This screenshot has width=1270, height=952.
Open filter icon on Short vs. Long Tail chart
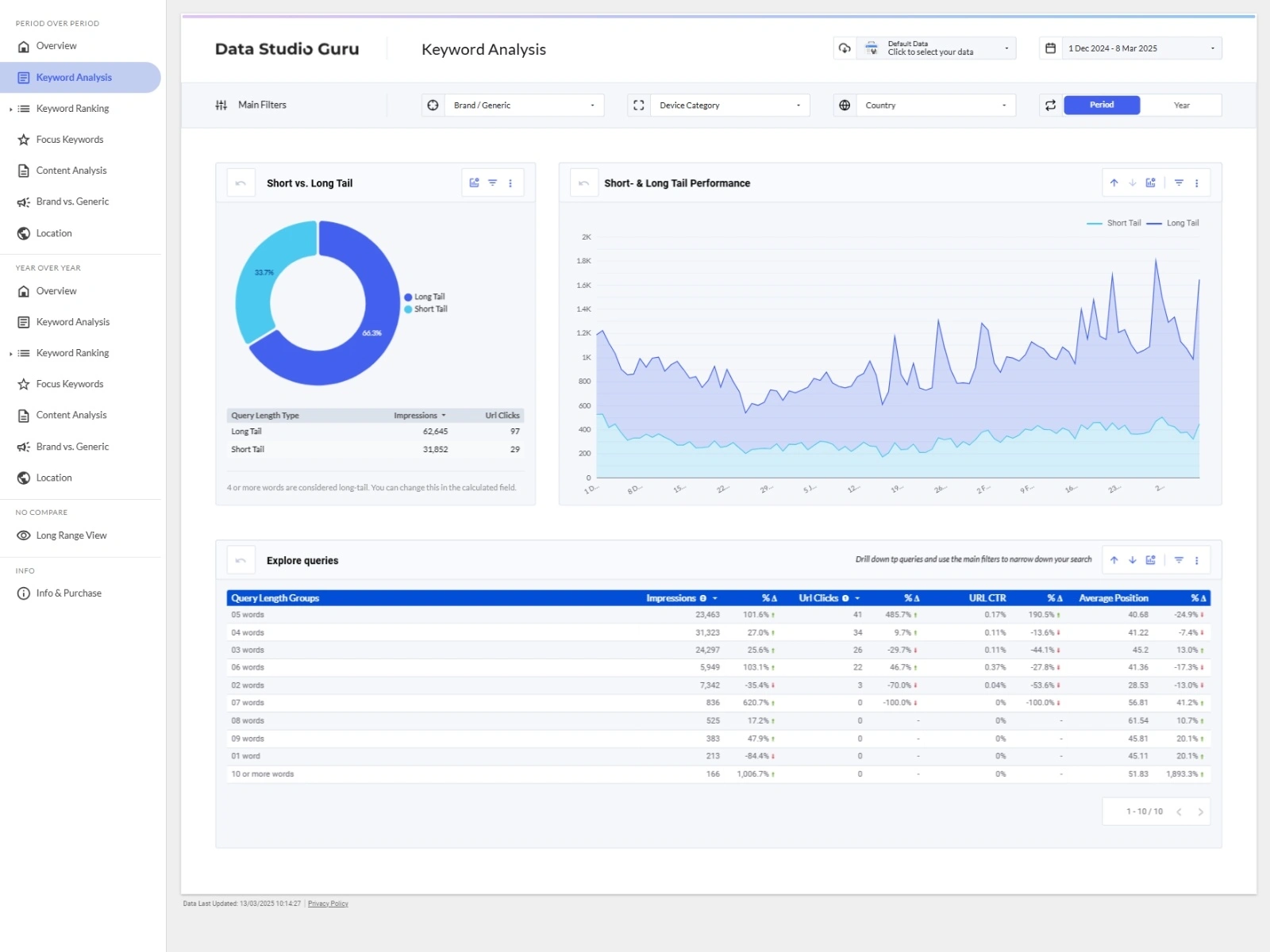(x=492, y=183)
